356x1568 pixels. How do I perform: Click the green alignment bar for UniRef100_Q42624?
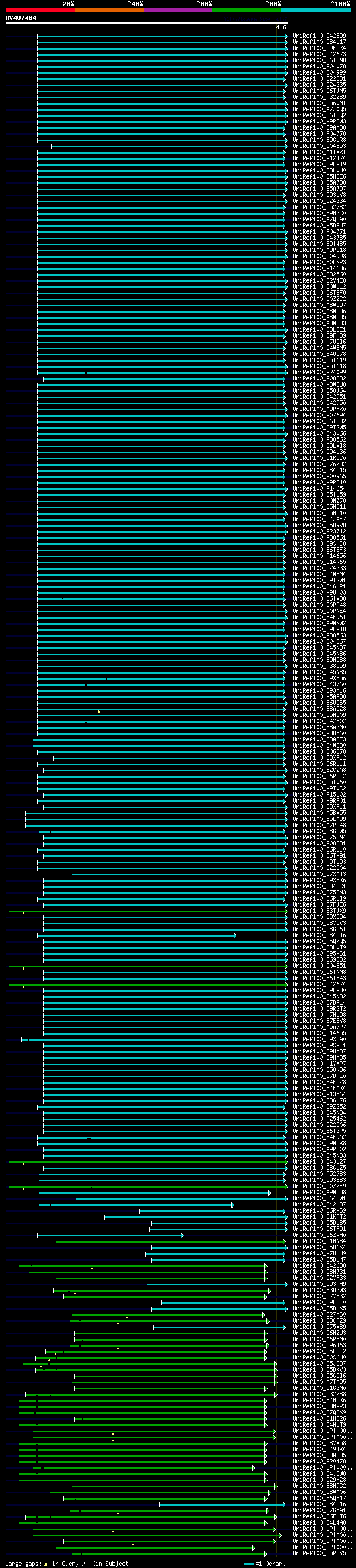pos(148,985)
